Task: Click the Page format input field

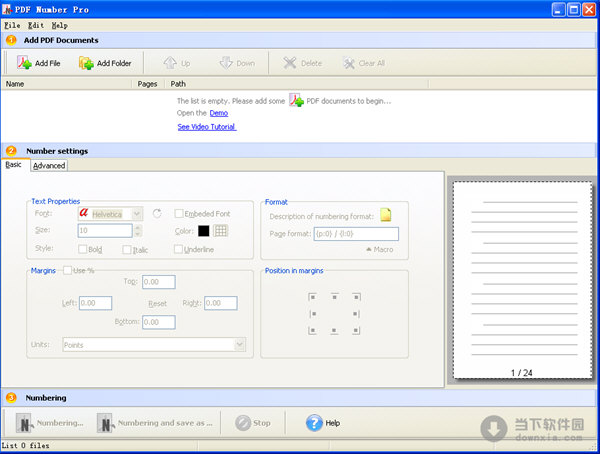Action: click(356, 234)
